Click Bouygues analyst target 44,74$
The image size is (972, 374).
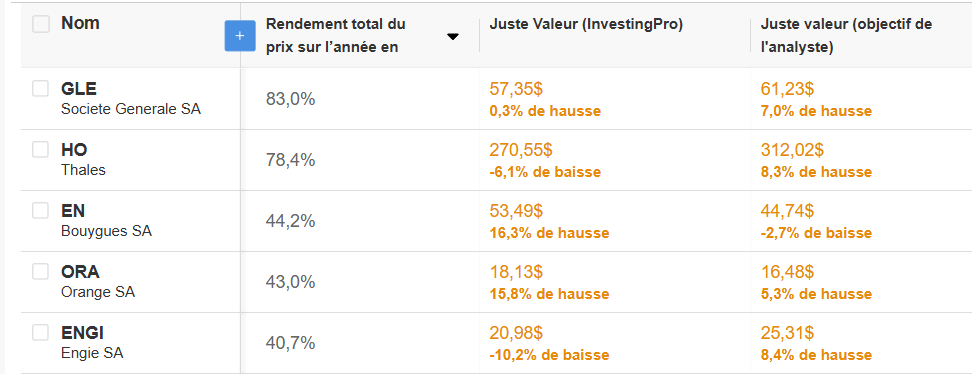[x=787, y=211]
